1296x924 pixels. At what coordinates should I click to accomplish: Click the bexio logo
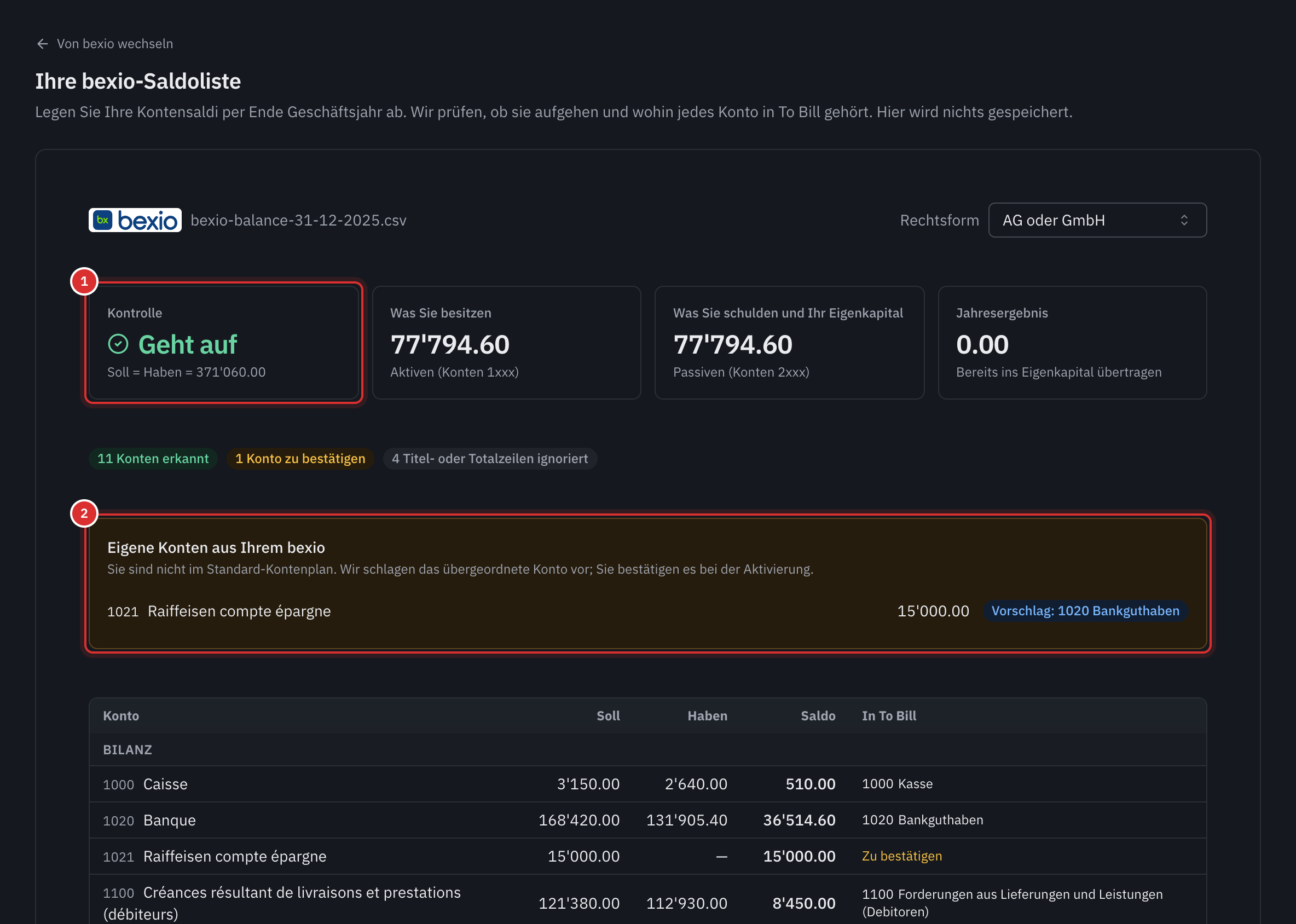[x=135, y=220]
